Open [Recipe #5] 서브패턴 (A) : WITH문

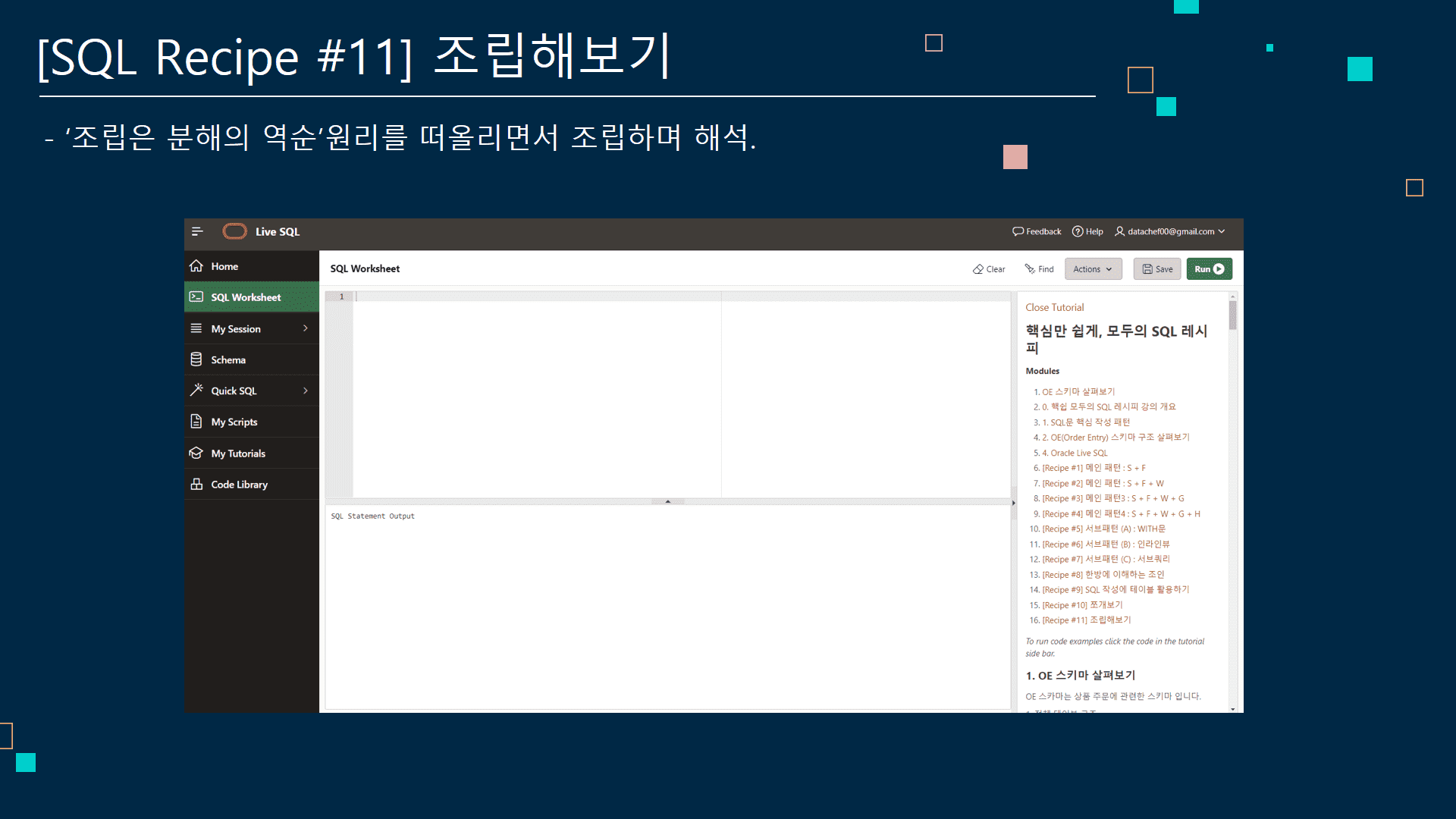(1103, 529)
